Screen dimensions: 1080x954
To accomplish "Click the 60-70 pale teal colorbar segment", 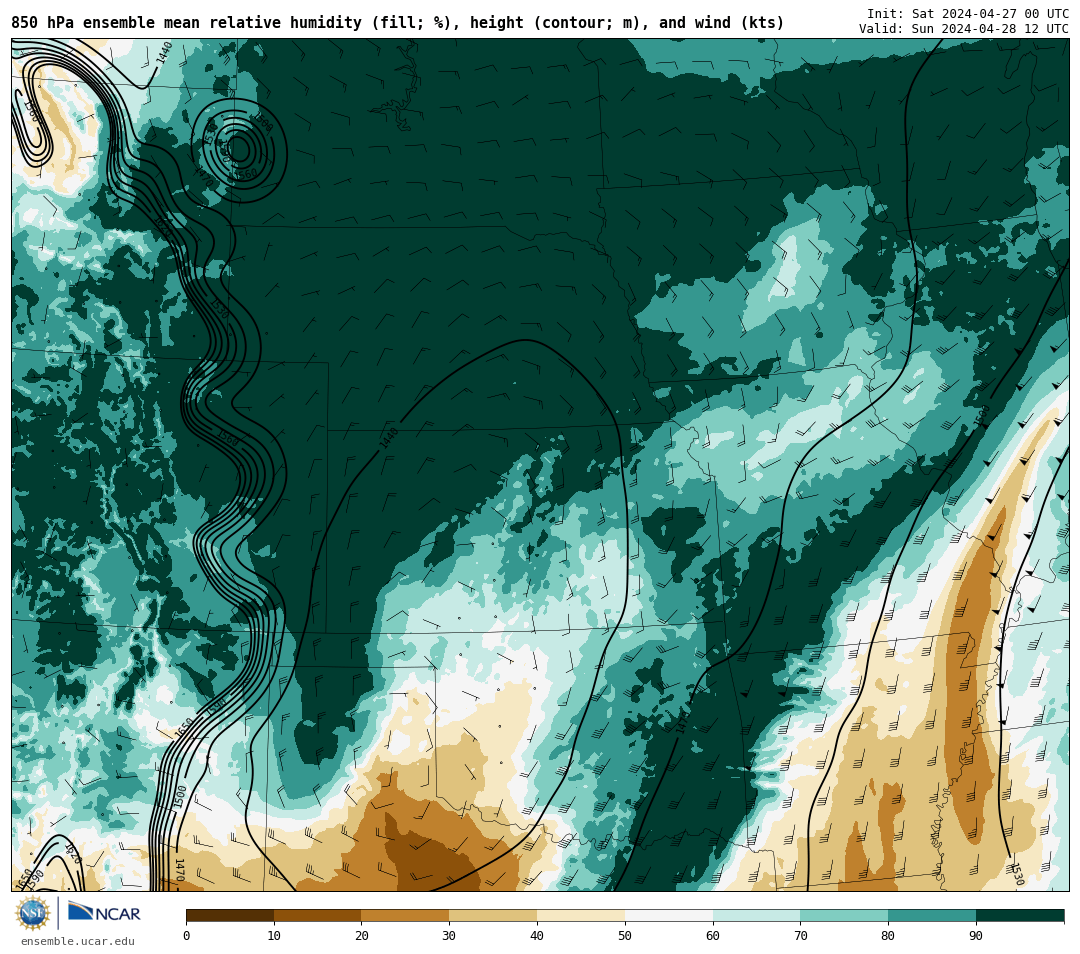I will point(756,915).
